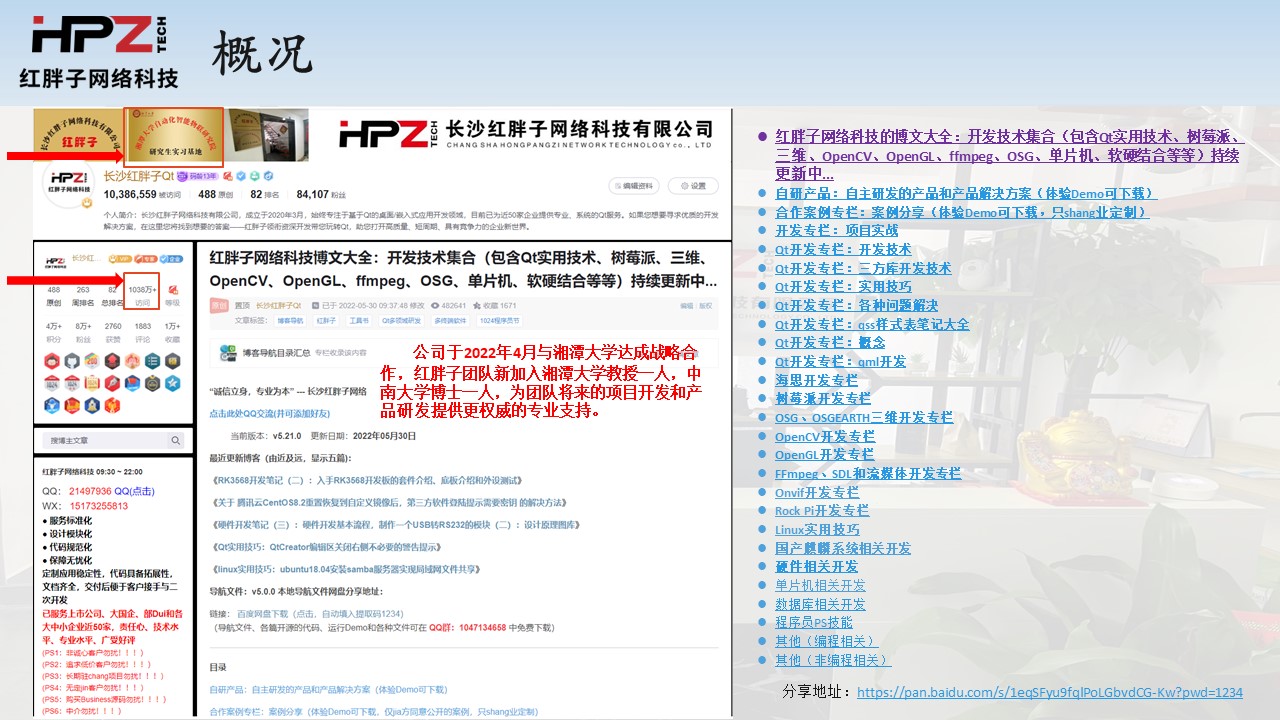Open the Qt开发专栏：各种问题解决 link

tap(856, 305)
